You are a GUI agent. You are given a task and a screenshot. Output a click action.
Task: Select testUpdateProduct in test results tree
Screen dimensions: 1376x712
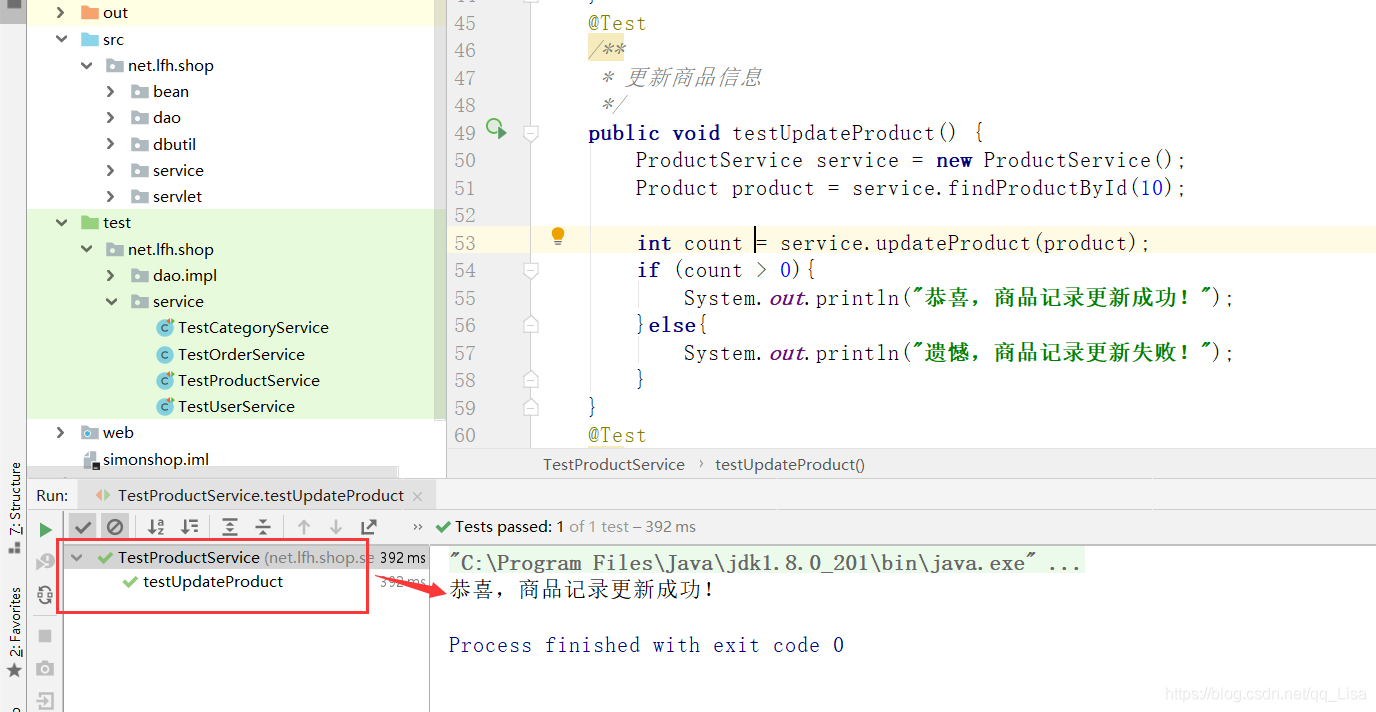213,582
